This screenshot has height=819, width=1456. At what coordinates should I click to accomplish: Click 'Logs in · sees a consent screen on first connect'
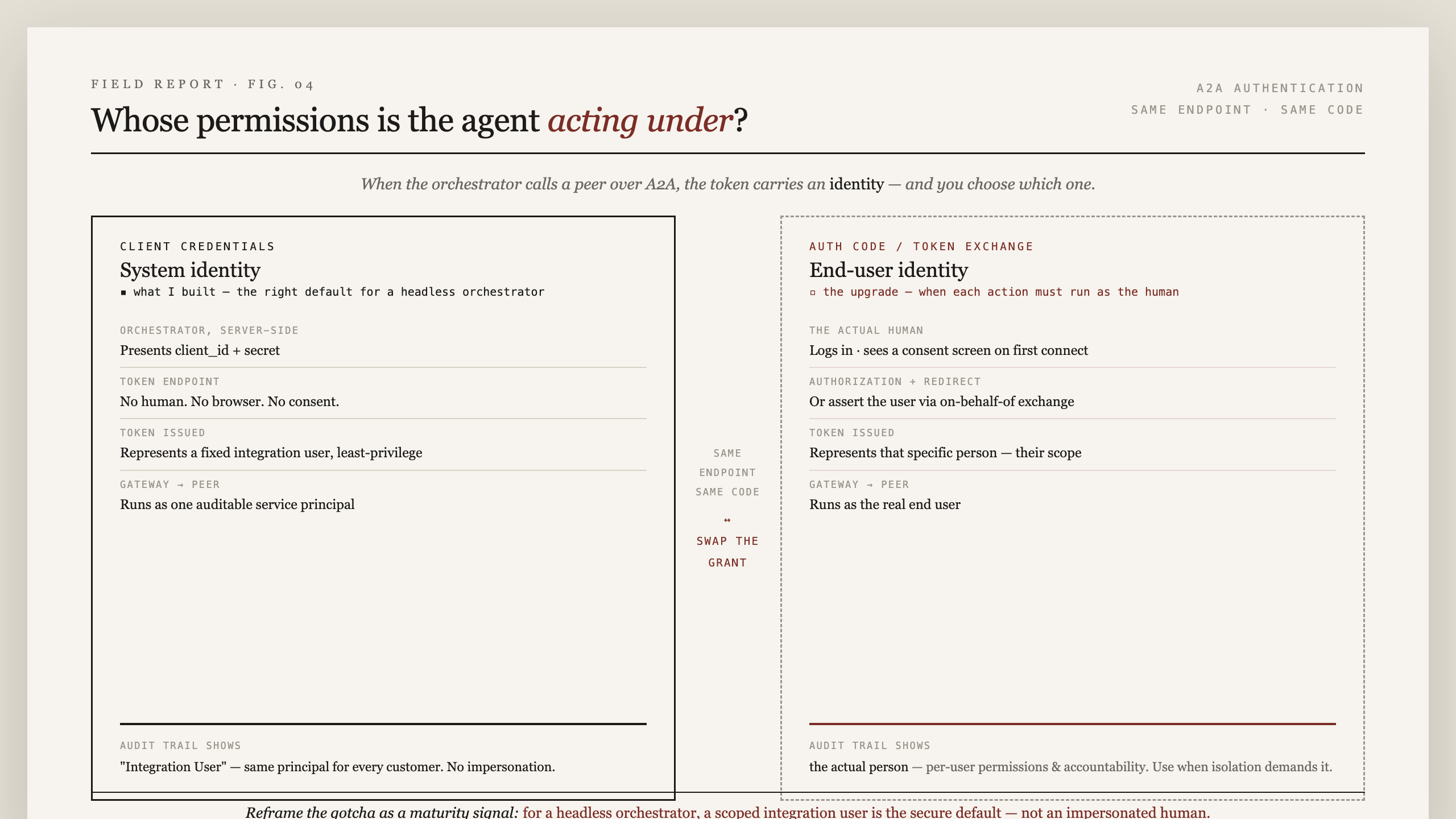coord(949,350)
